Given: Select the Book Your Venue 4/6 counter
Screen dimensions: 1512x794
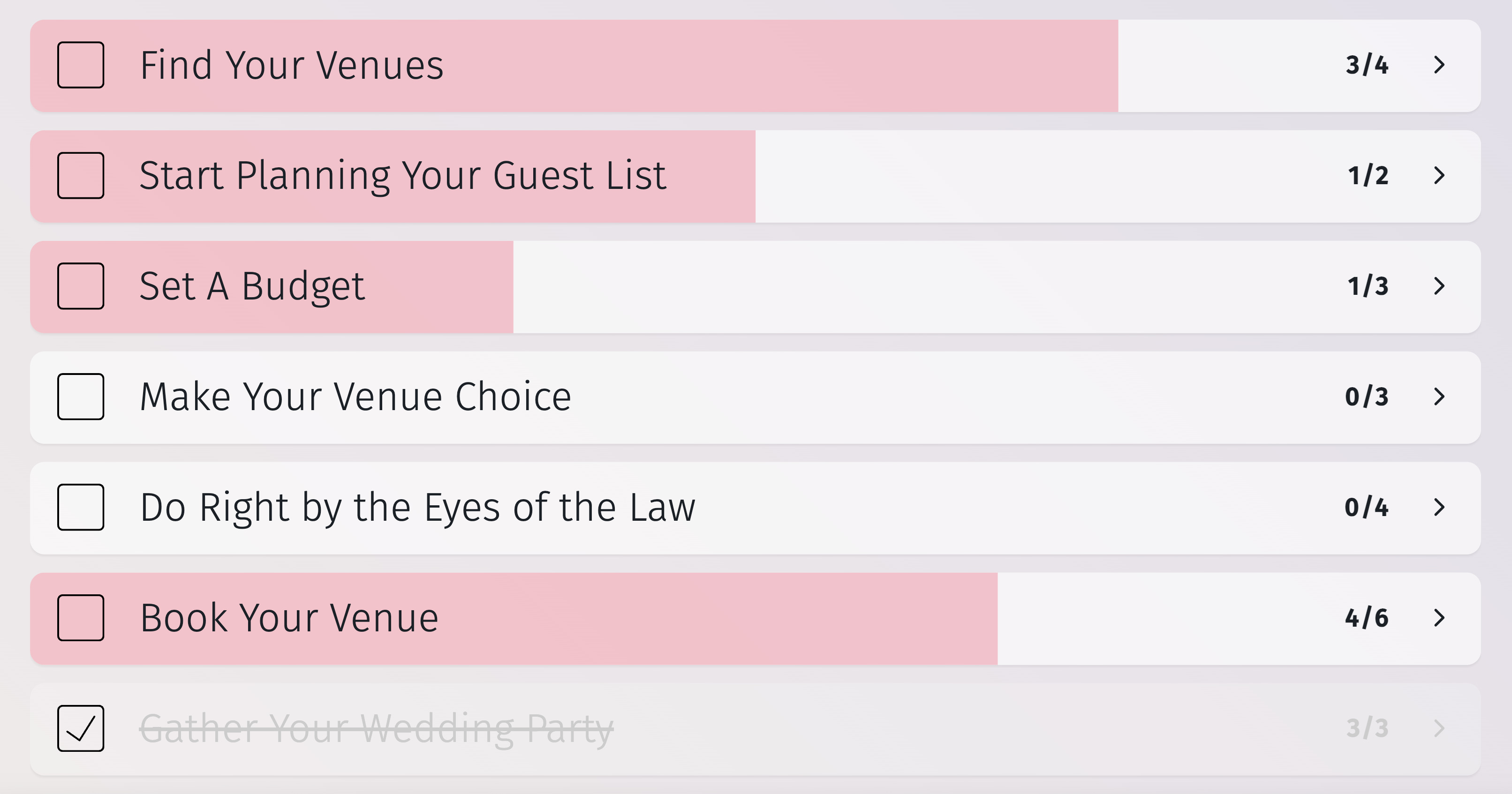Looking at the screenshot, I should pos(1367,618).
